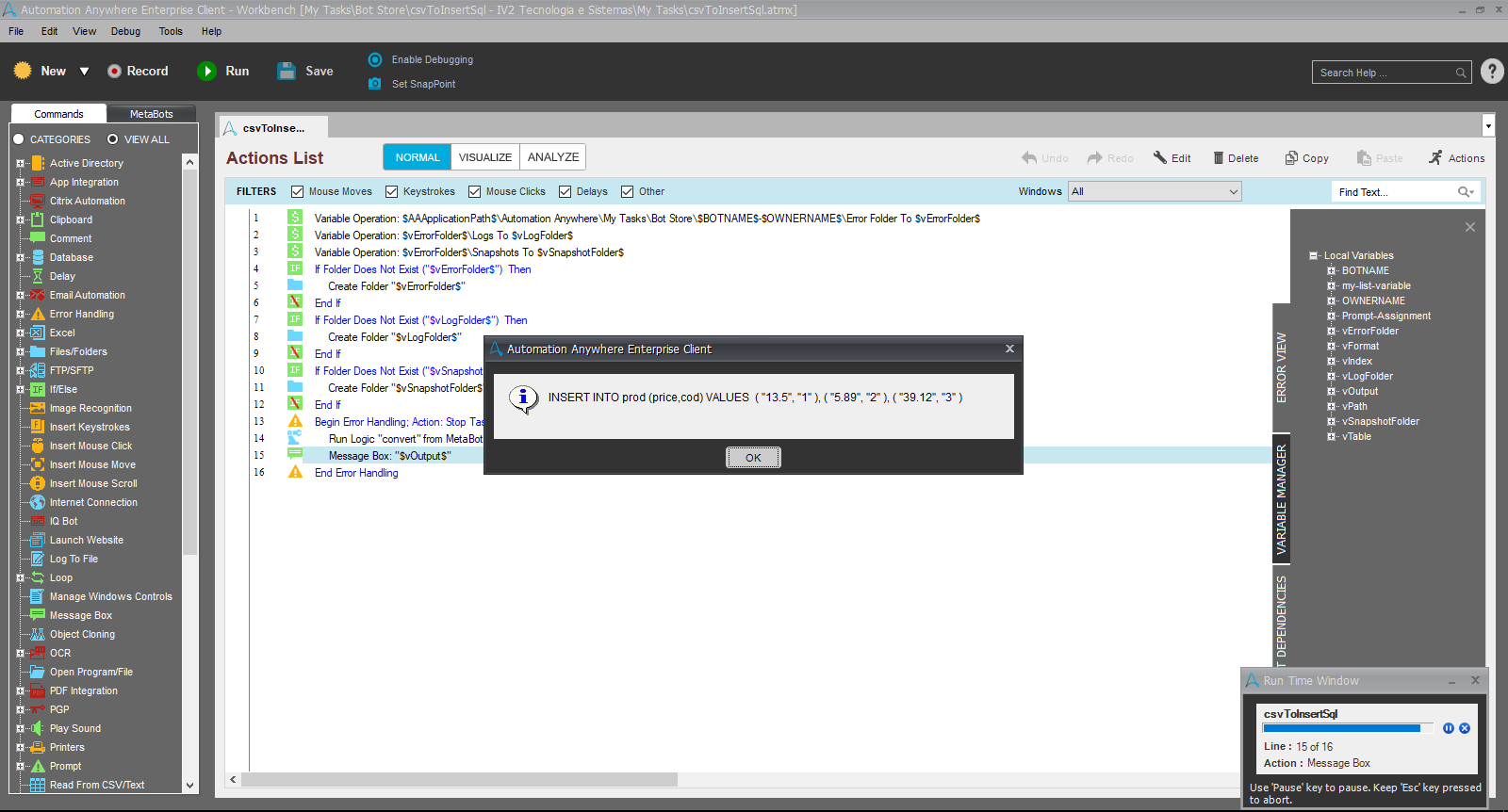1508x812 pixels.
Task: Select the Log To File icon
Action: pyautogui.click(x=38, y=559)
